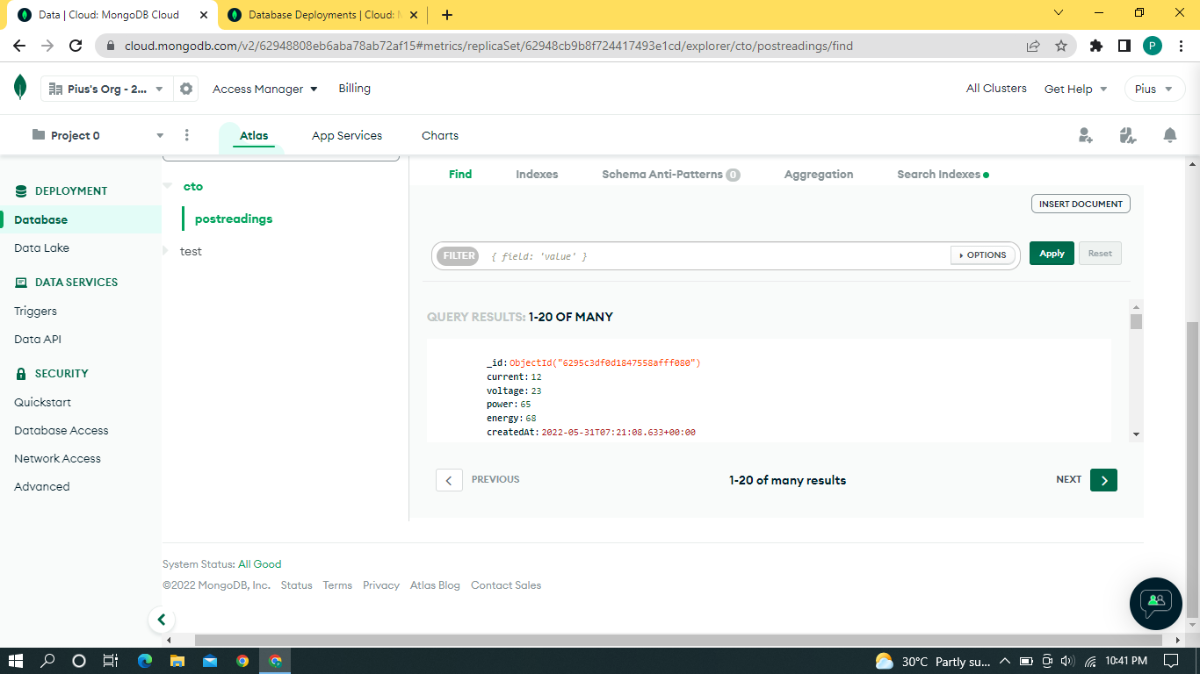Reload the current page
1200x674 pixels.
click(75, 46)
